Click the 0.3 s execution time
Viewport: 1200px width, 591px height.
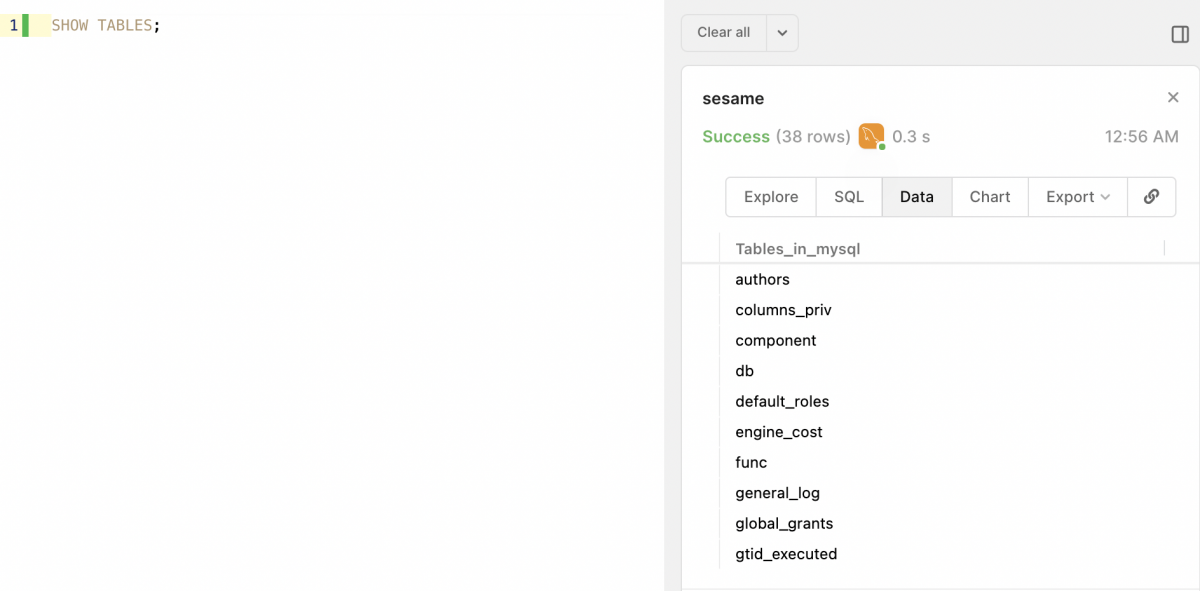point(912,136)
